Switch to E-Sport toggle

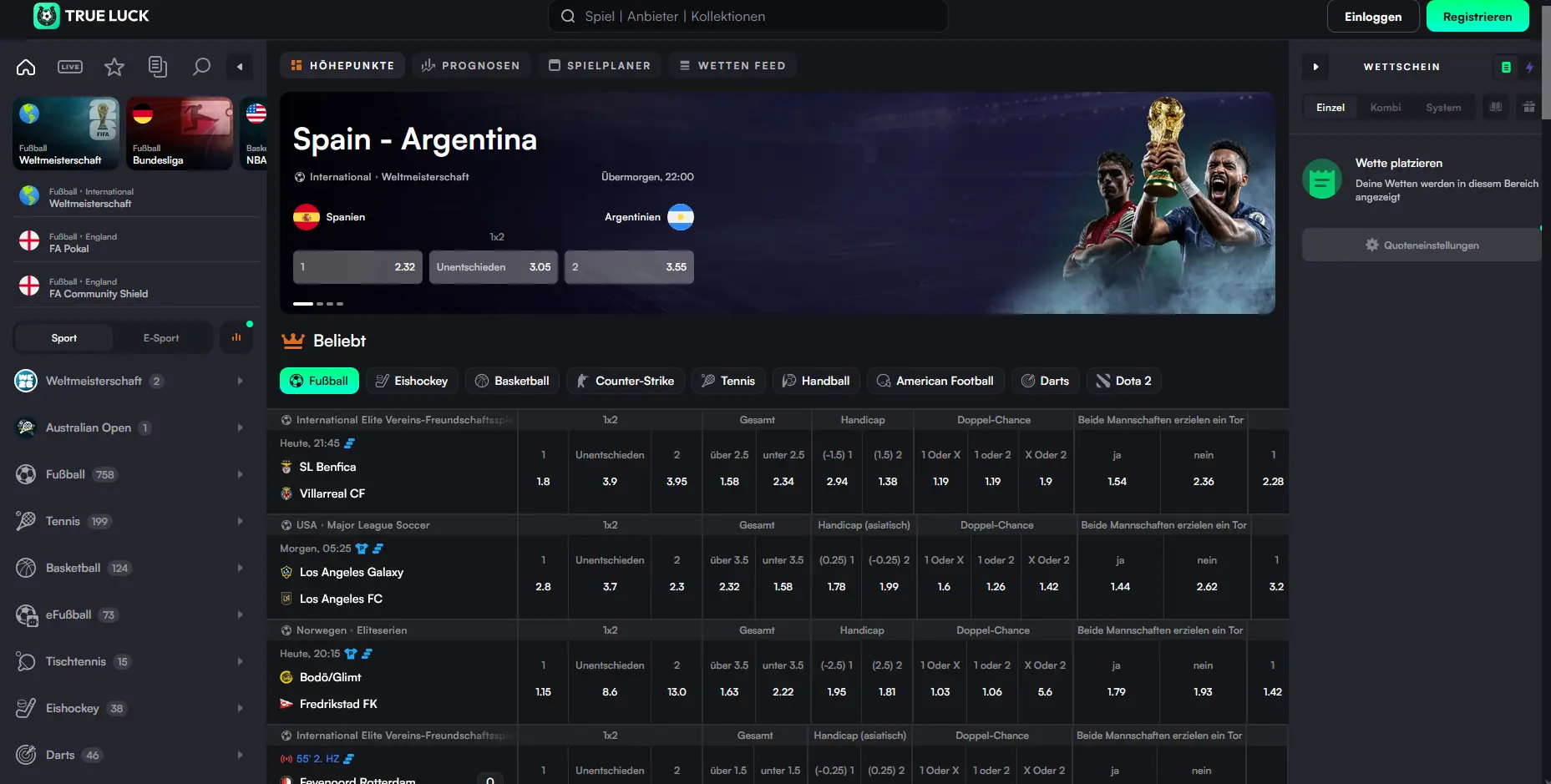161,337
